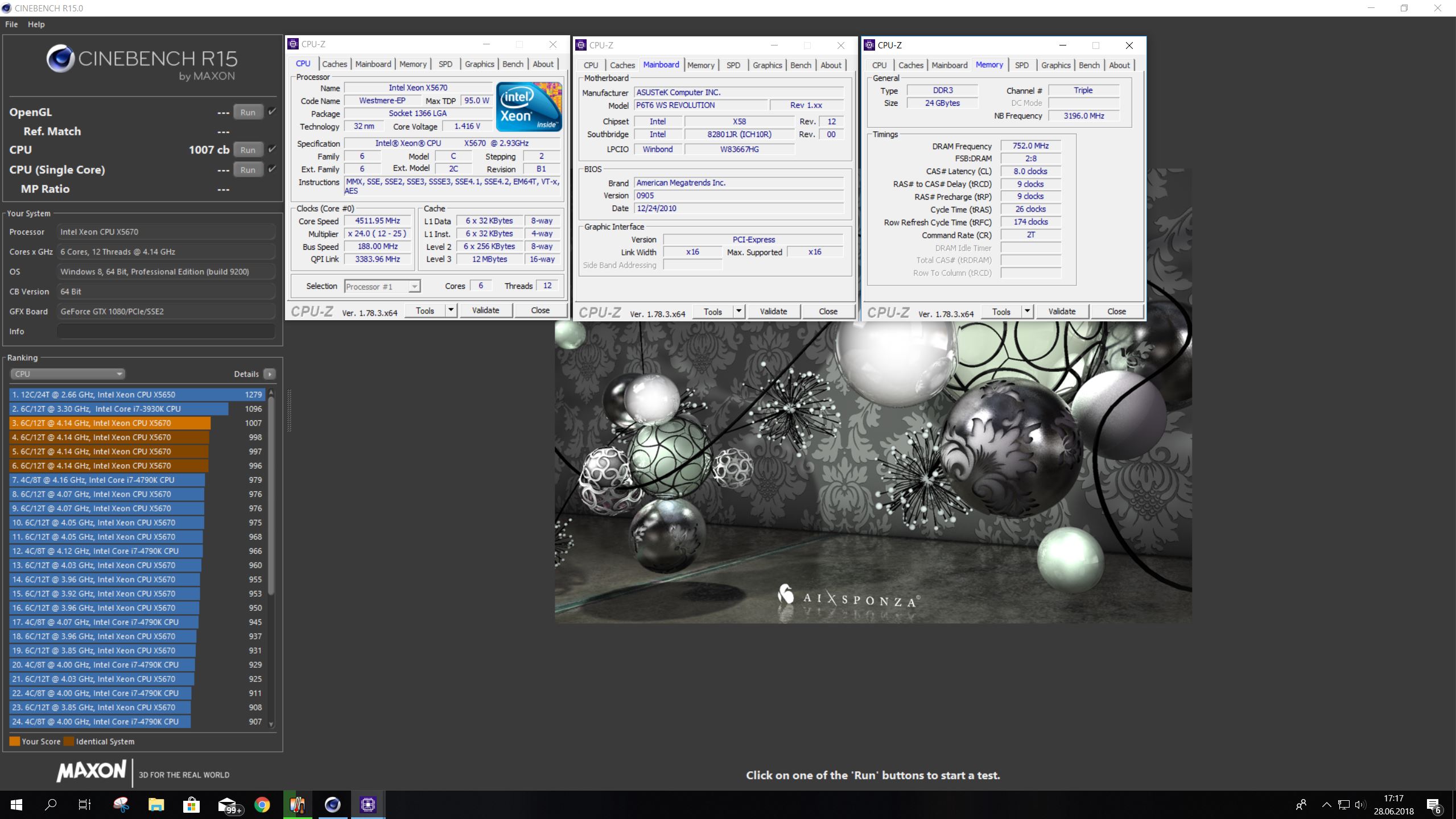Screen dimensions: 1456x819
Task: Click the volume icon in system tray
Action: (x=1360, y=805)
